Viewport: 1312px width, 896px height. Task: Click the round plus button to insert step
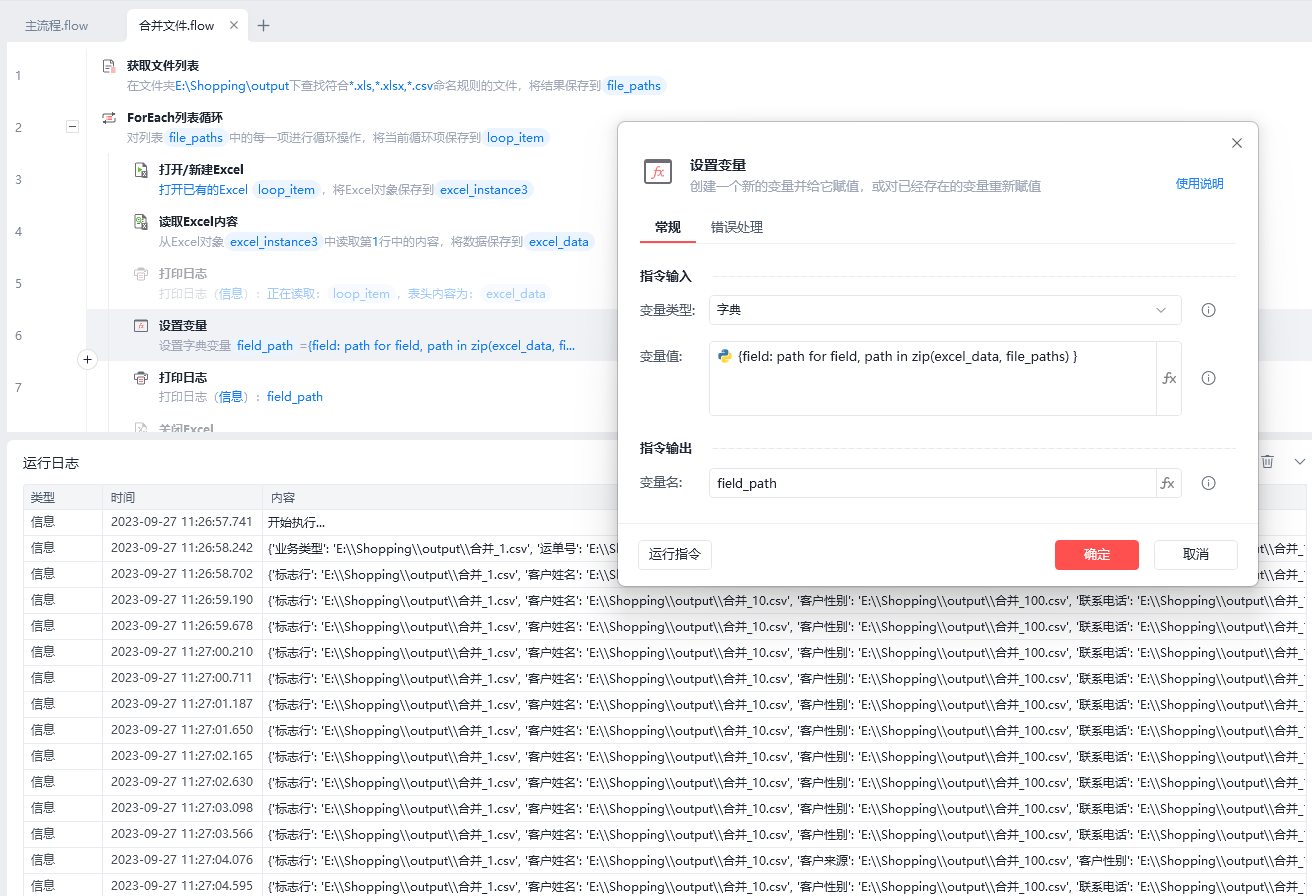tap(88, 359)
